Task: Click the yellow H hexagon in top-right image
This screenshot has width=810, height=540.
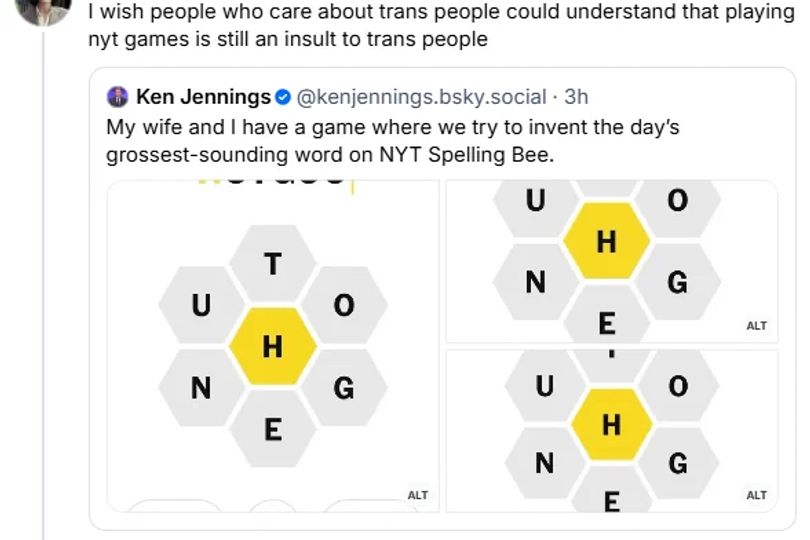Action: click(606, 241)
